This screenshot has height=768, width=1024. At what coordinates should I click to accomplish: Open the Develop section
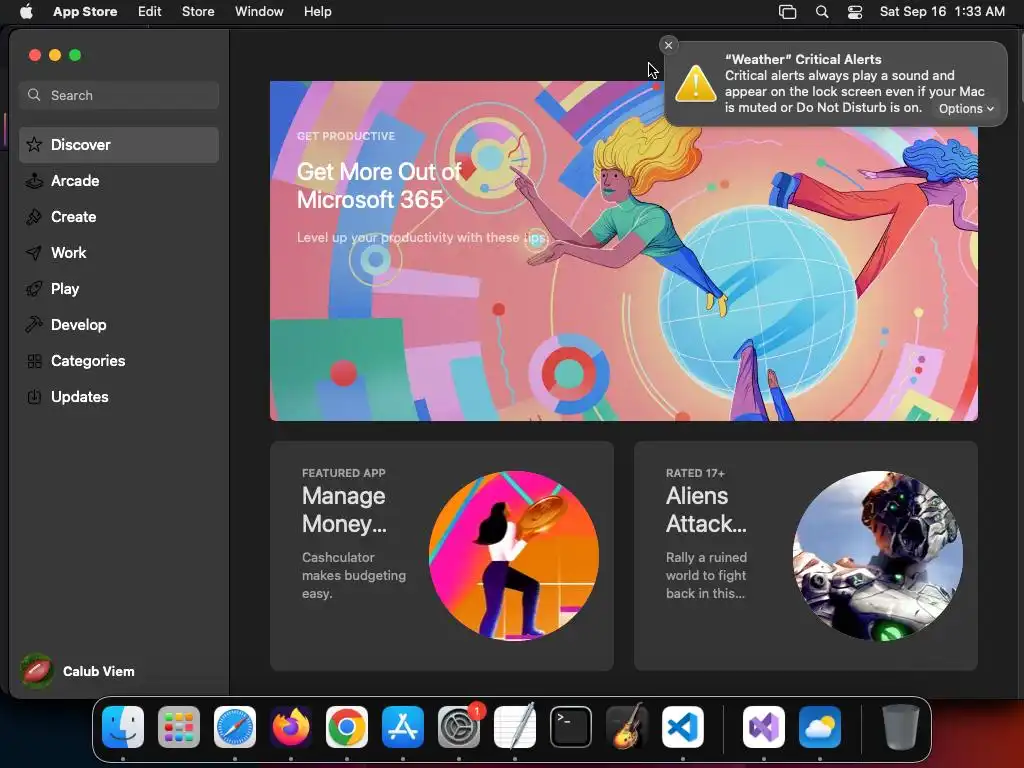tap(119, 325)
